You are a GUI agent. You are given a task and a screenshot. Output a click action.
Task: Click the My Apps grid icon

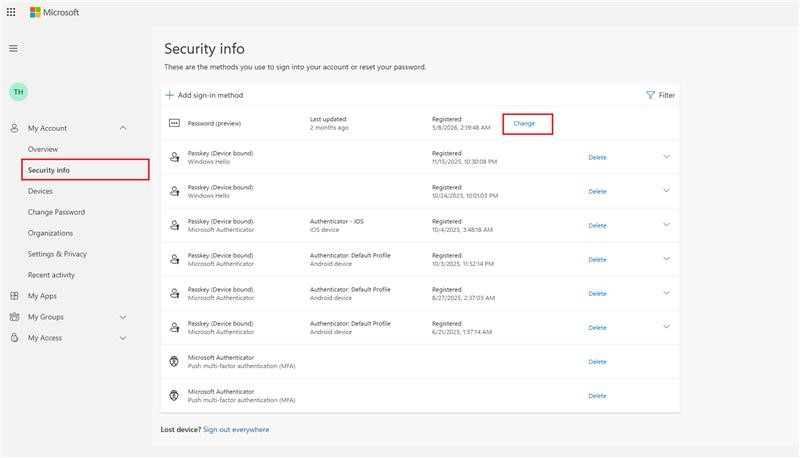[x=14, y=296]
